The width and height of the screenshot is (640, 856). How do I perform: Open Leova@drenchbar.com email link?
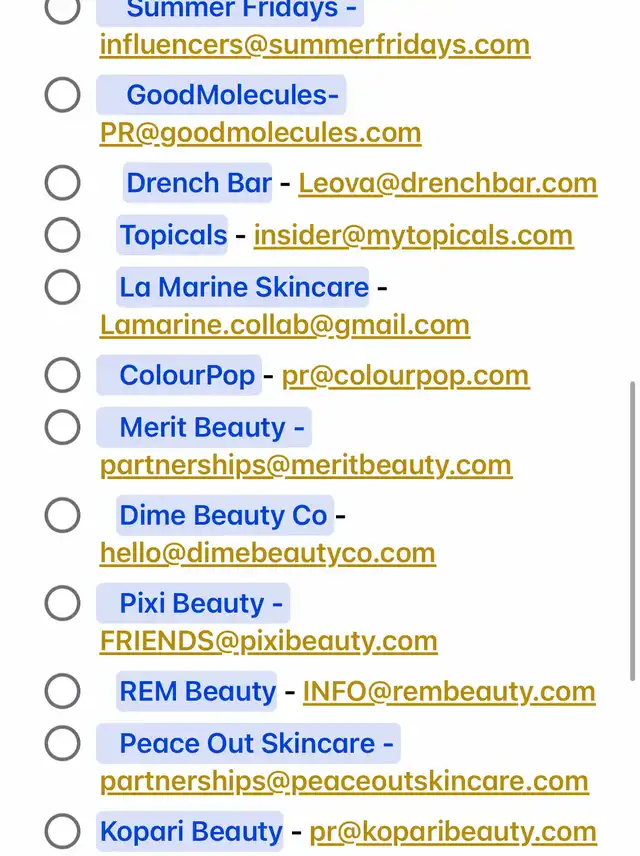coord(447,183)
